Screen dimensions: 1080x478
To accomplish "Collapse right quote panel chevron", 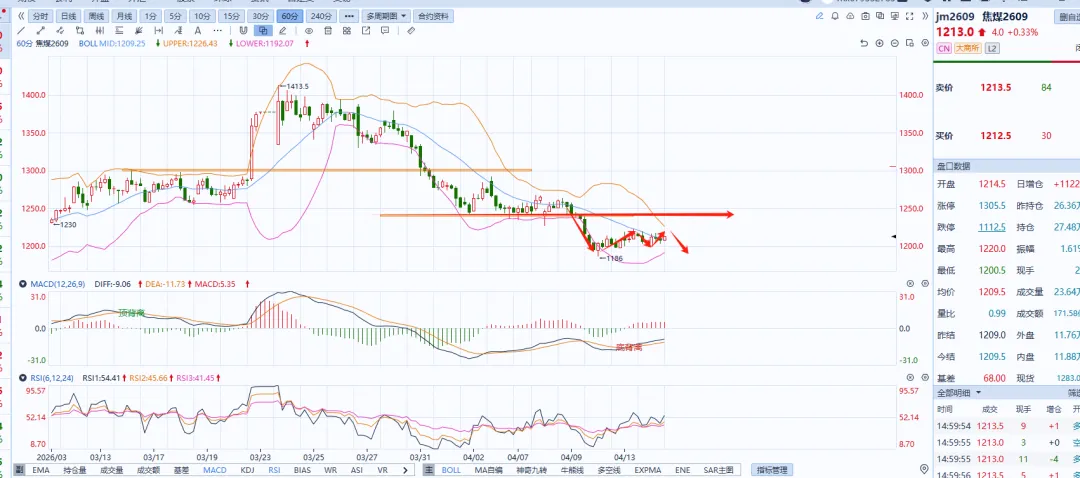I will click(925, 16).
